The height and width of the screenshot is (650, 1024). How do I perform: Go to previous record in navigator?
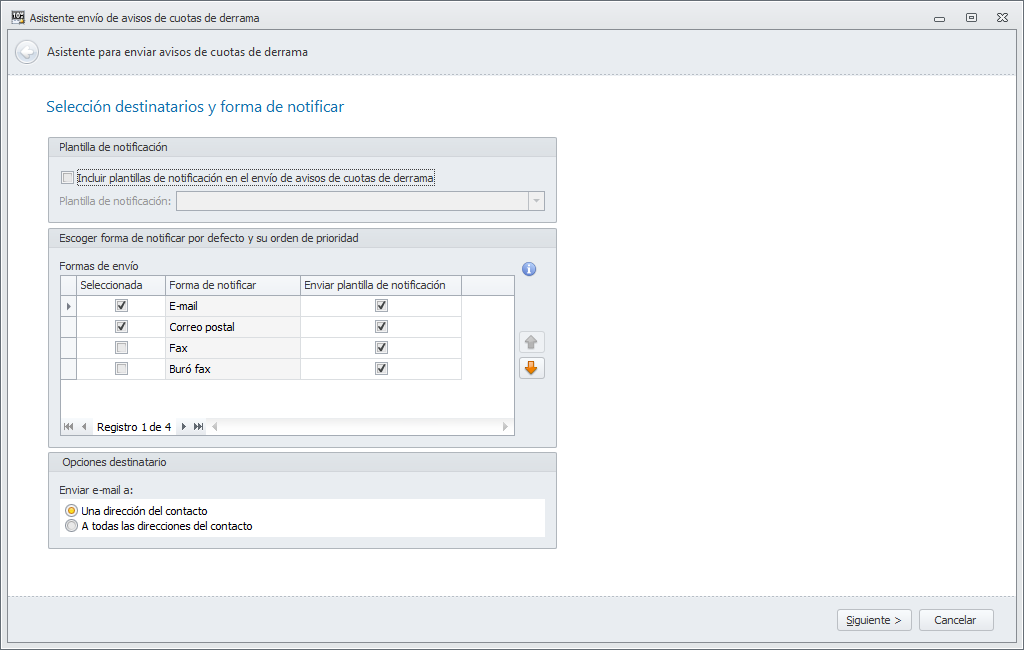click(84, 427)
